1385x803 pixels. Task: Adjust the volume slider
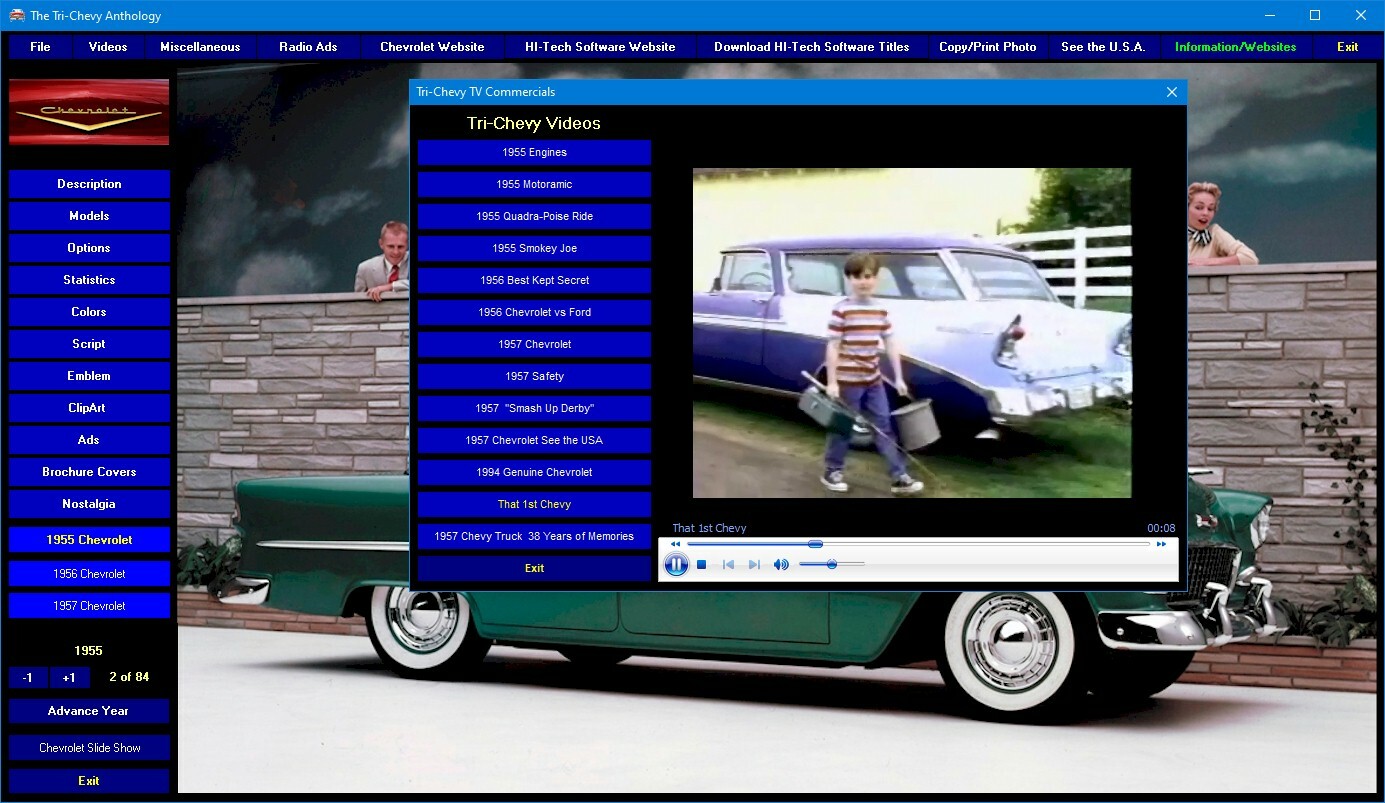tap(831, 565)
